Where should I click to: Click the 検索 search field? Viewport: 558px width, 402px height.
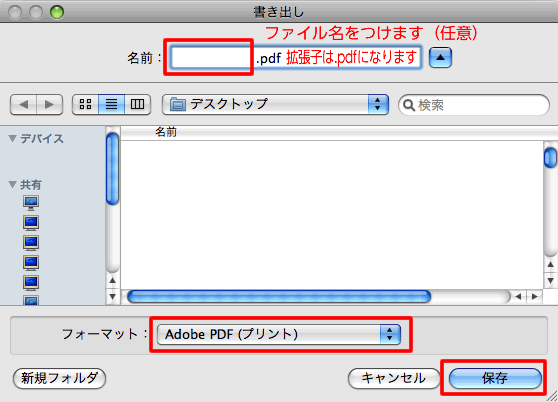474,105
